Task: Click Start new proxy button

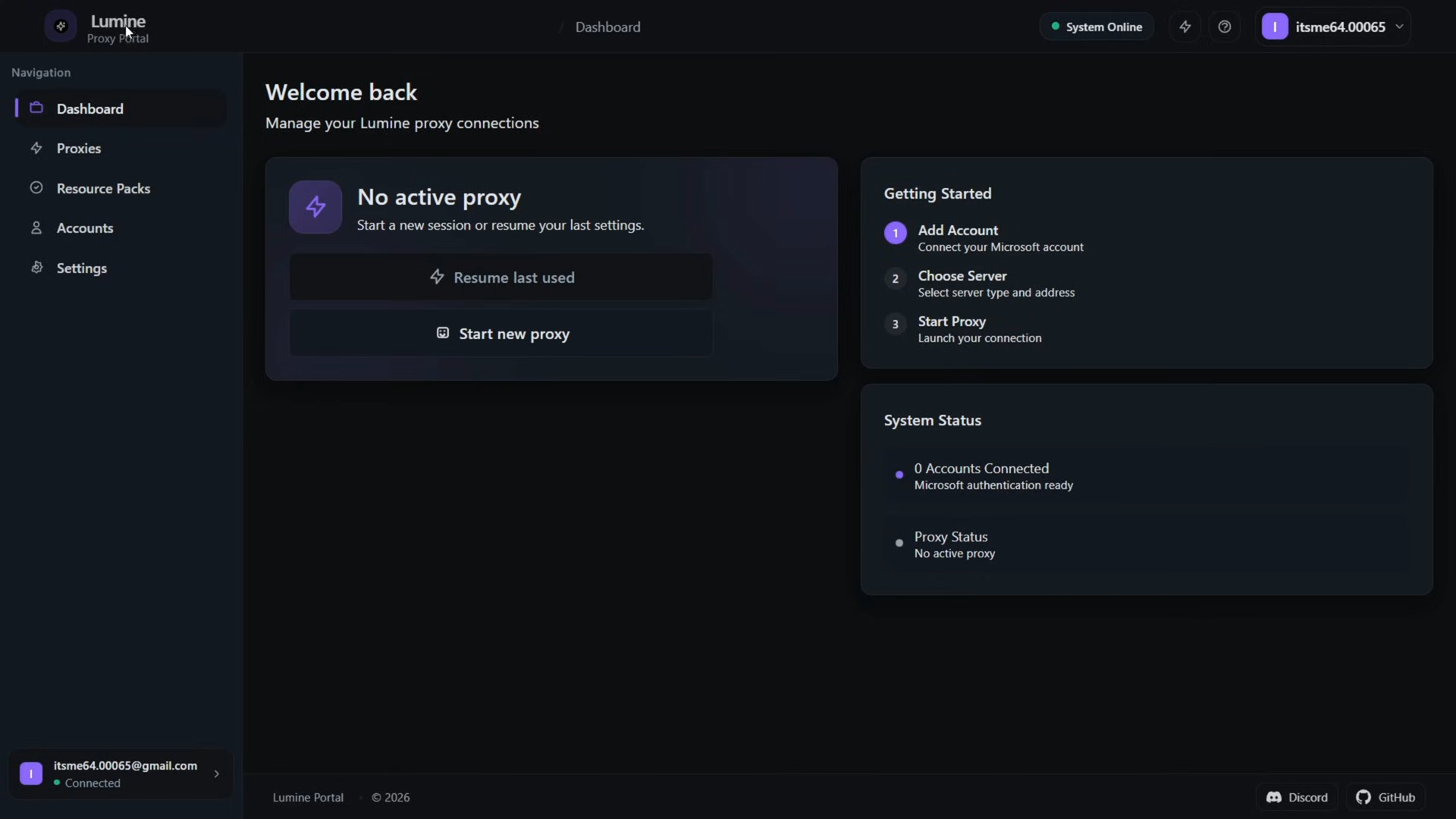Action: (x=500, y=334)
